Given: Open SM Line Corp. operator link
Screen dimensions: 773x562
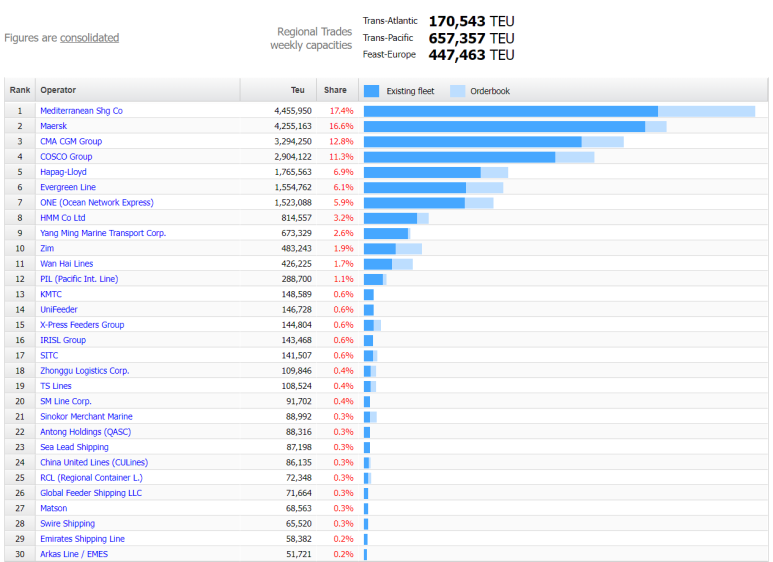Looking at the screenshot, I should 66,401.
